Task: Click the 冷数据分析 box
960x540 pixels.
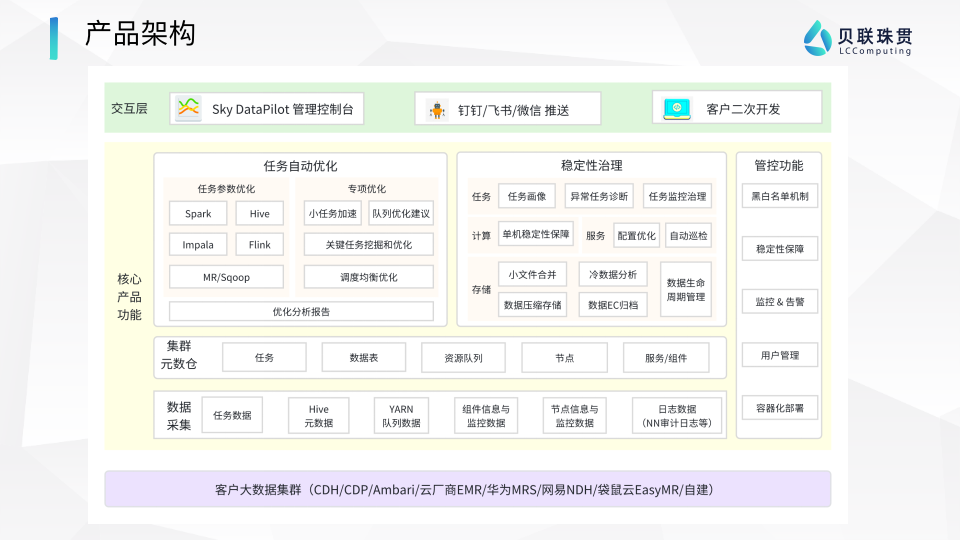Action: click(613, 274)
